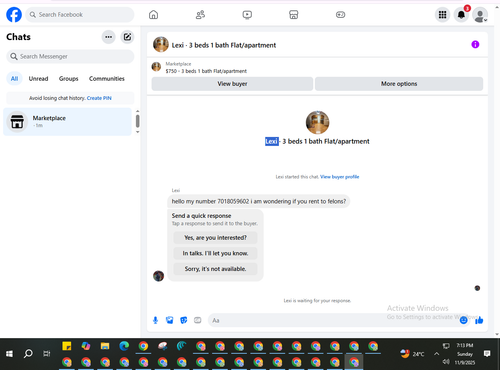Go to the Home feed icon

[153, 15]
